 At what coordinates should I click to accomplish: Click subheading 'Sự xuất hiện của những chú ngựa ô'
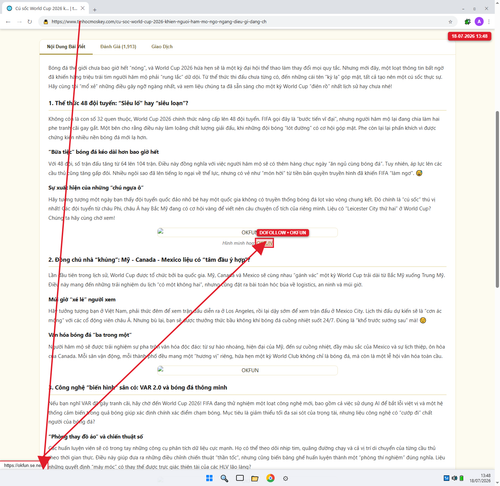click(x=96, y=188)
